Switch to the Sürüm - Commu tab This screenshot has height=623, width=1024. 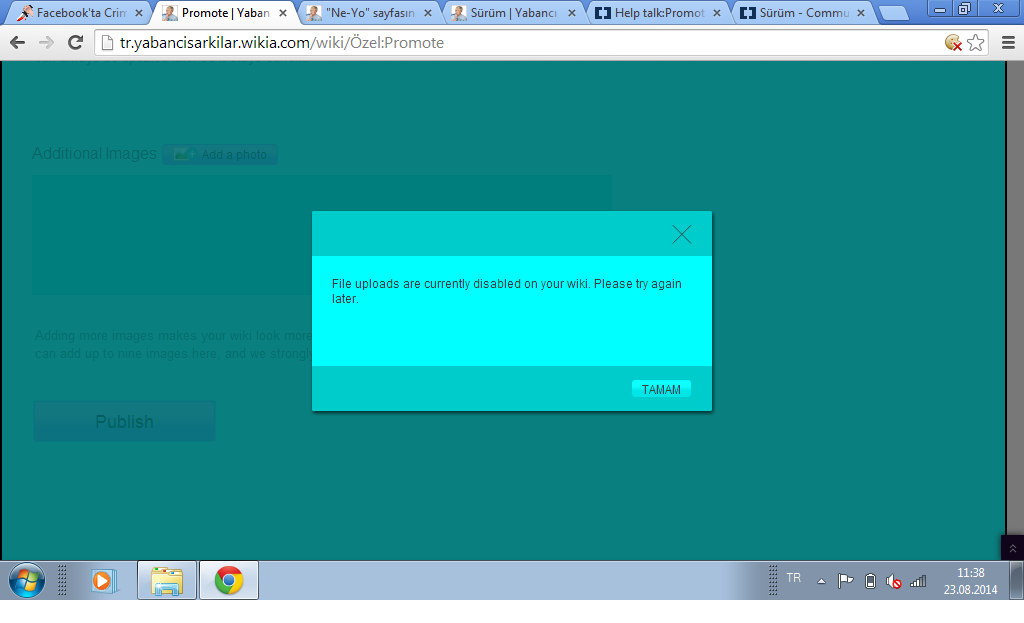pyautogui.click(x=803, y=12)
